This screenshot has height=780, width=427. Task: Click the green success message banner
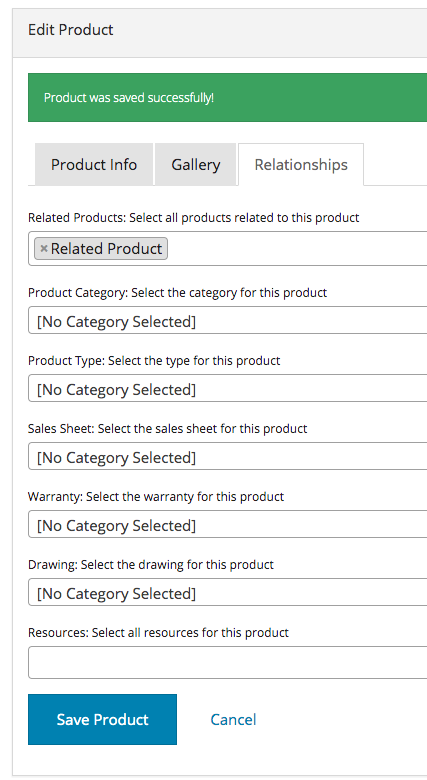(x=227, y=98)
